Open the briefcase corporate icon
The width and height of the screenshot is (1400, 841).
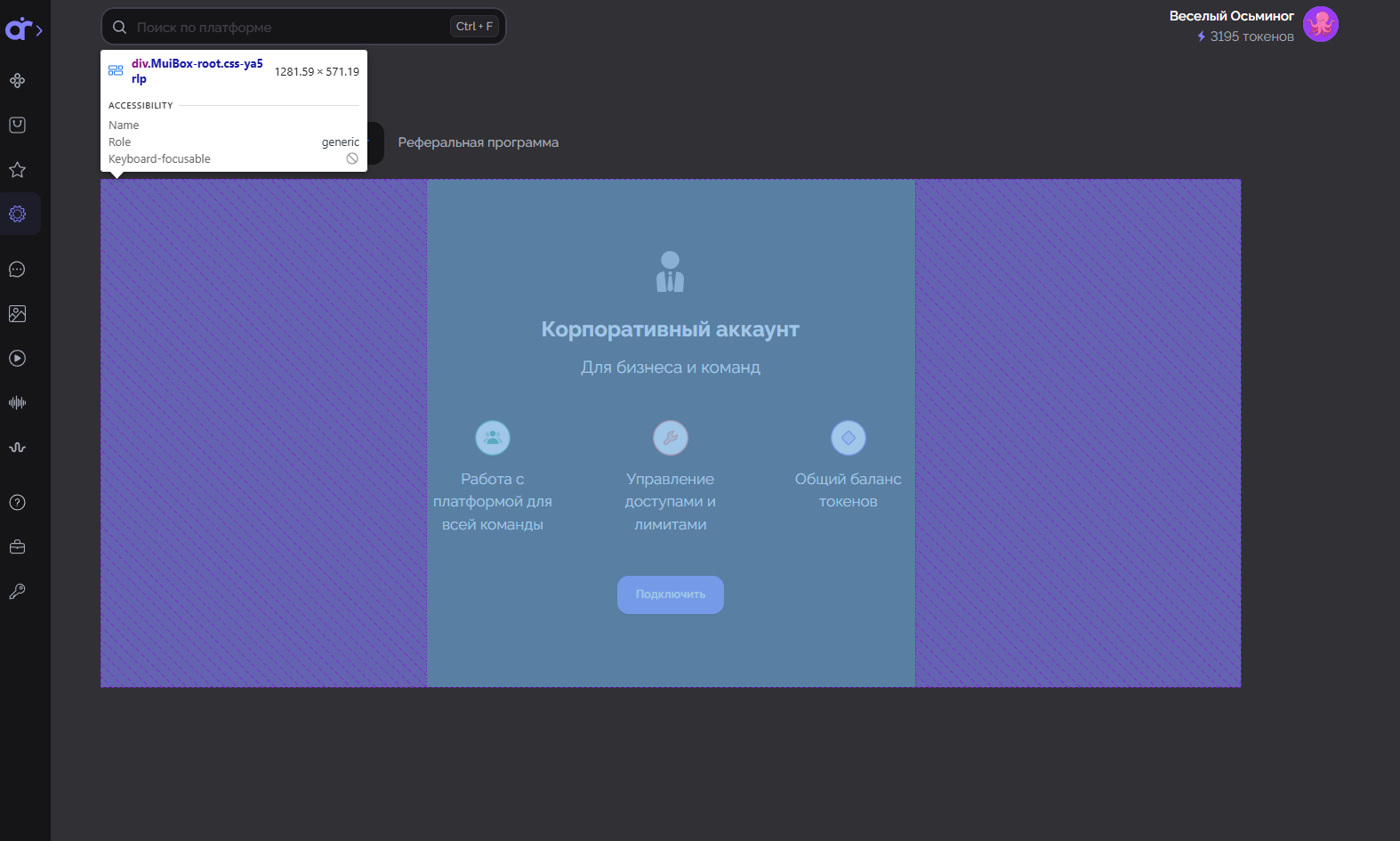click(x=17, y=547)
